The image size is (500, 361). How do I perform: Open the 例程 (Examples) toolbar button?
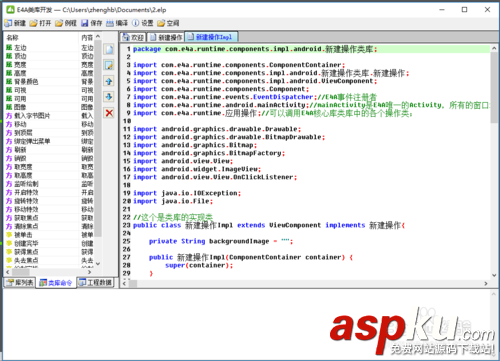click(66, 23)
